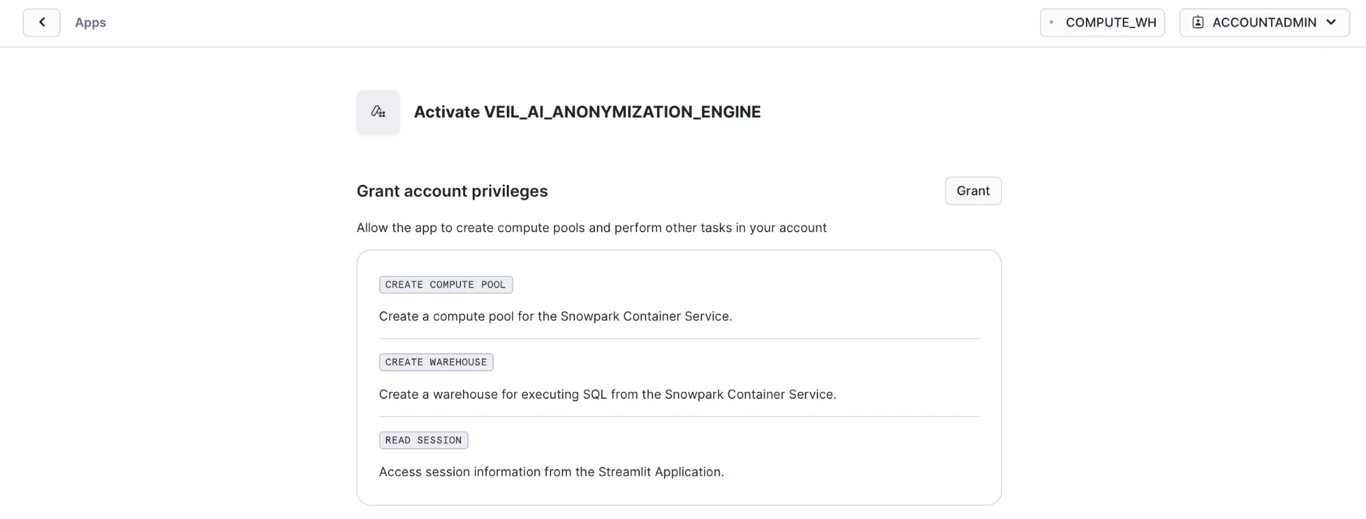1366x519 pixels.
Task: Select the CREATE COMPUTE POOL privilege tag
Action: pyautogui.click(x=446, y=285)
